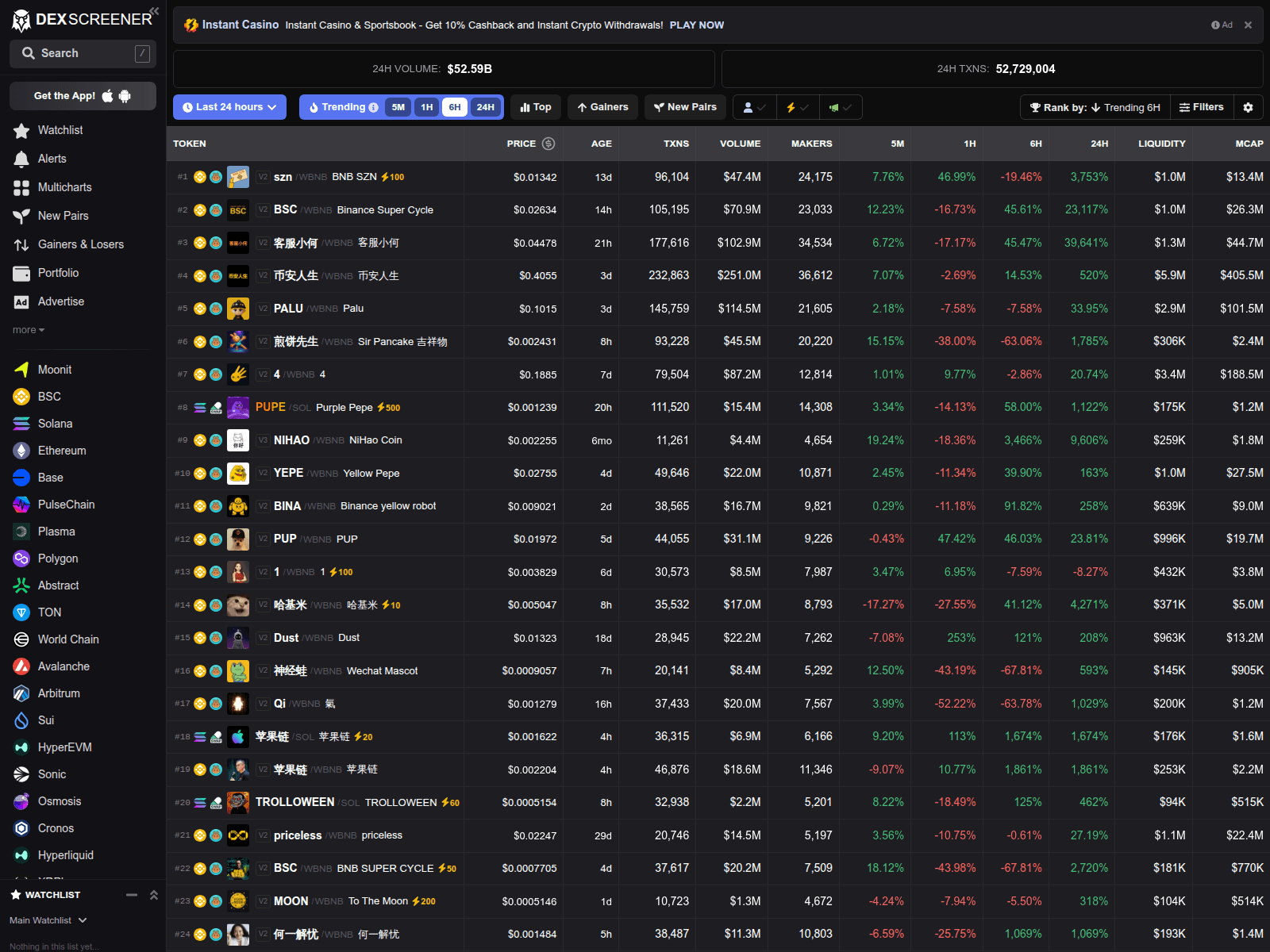Expand the more menu in sidebar
Screen dimensions: 1270x952
click(x=27, y=330)
